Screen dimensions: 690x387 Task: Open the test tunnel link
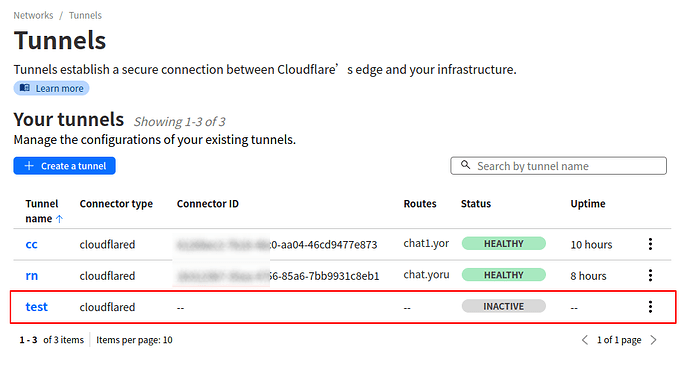tap(37, 307)
